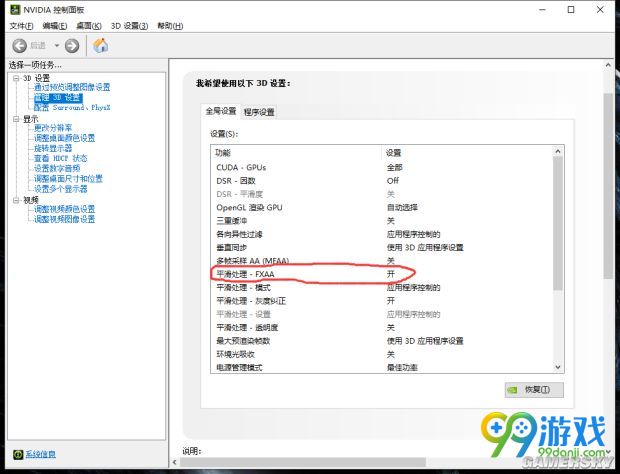Image resolution: width=620 pixels, height=474 pixels.
Task: Open the 帮助(H) menu
Action: pos(170,26)
